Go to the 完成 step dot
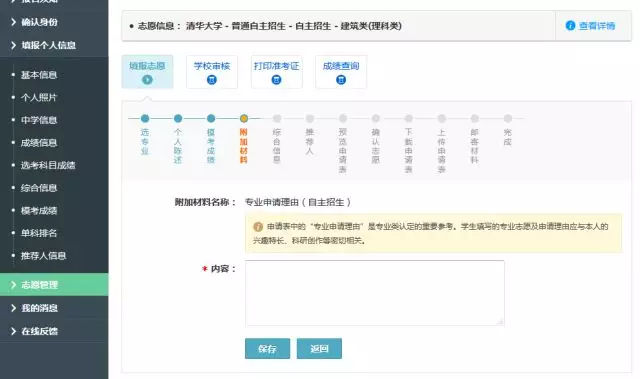 point(507,118)
